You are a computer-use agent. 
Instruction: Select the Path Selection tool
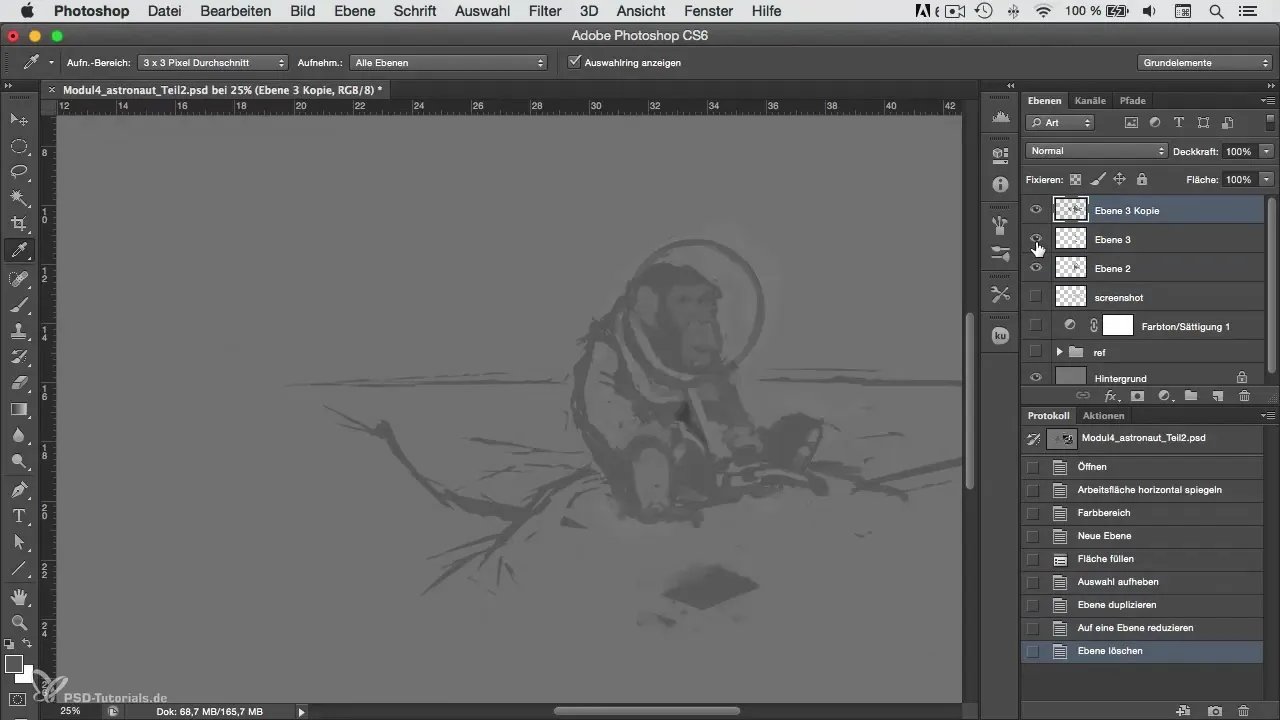click(18, 542)
